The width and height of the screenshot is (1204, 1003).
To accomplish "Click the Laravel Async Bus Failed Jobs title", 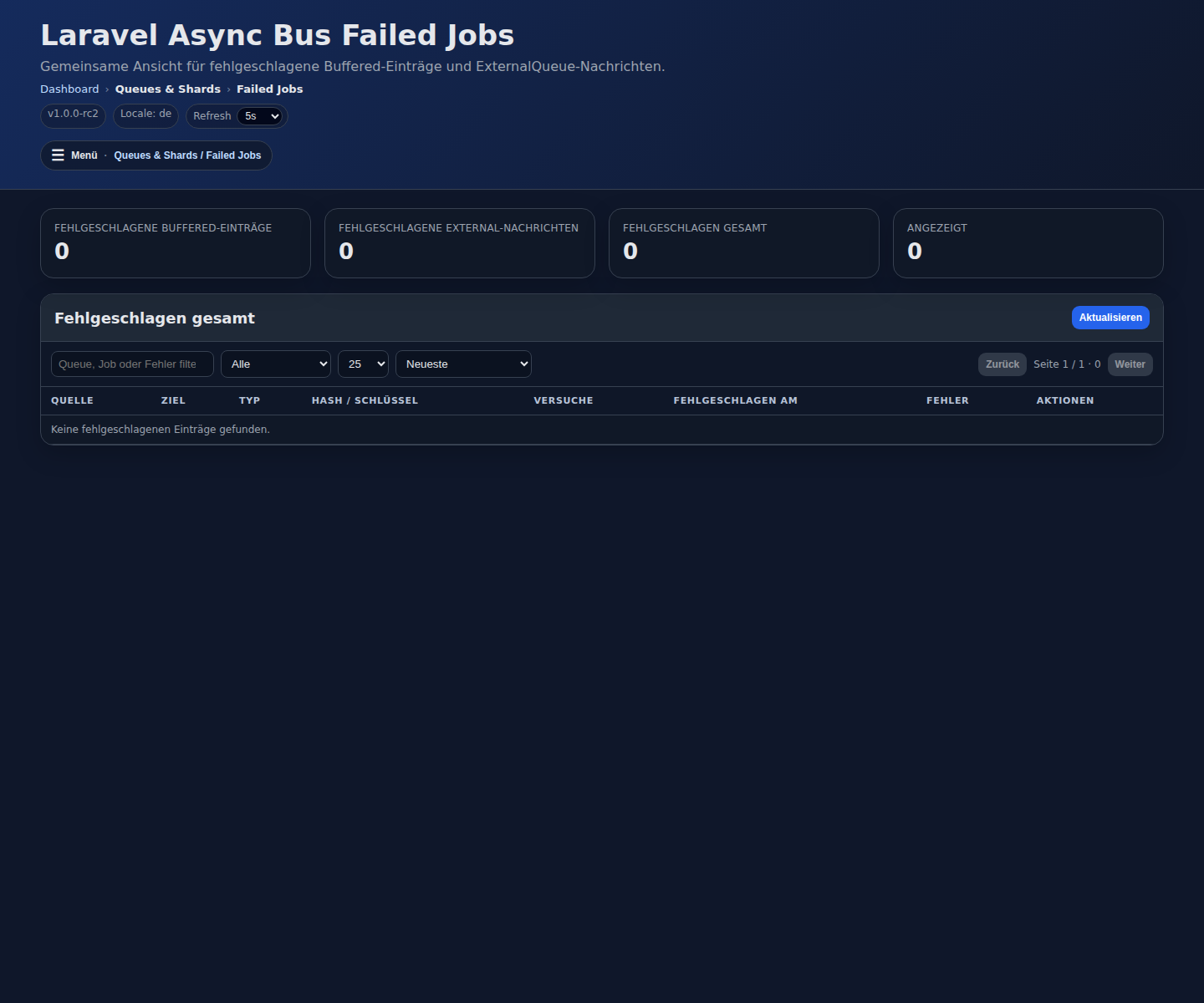I will click(x=277, y=35).
